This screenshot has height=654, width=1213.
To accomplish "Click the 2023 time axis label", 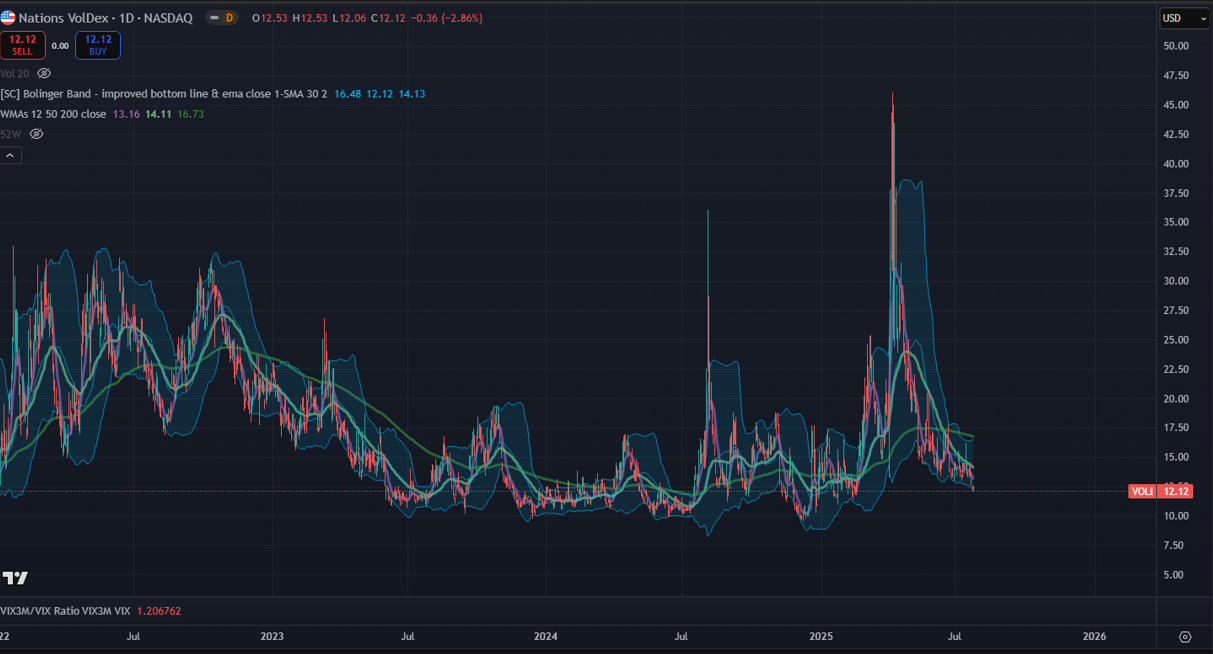I will pyautogui.click(x=272, y=636).
